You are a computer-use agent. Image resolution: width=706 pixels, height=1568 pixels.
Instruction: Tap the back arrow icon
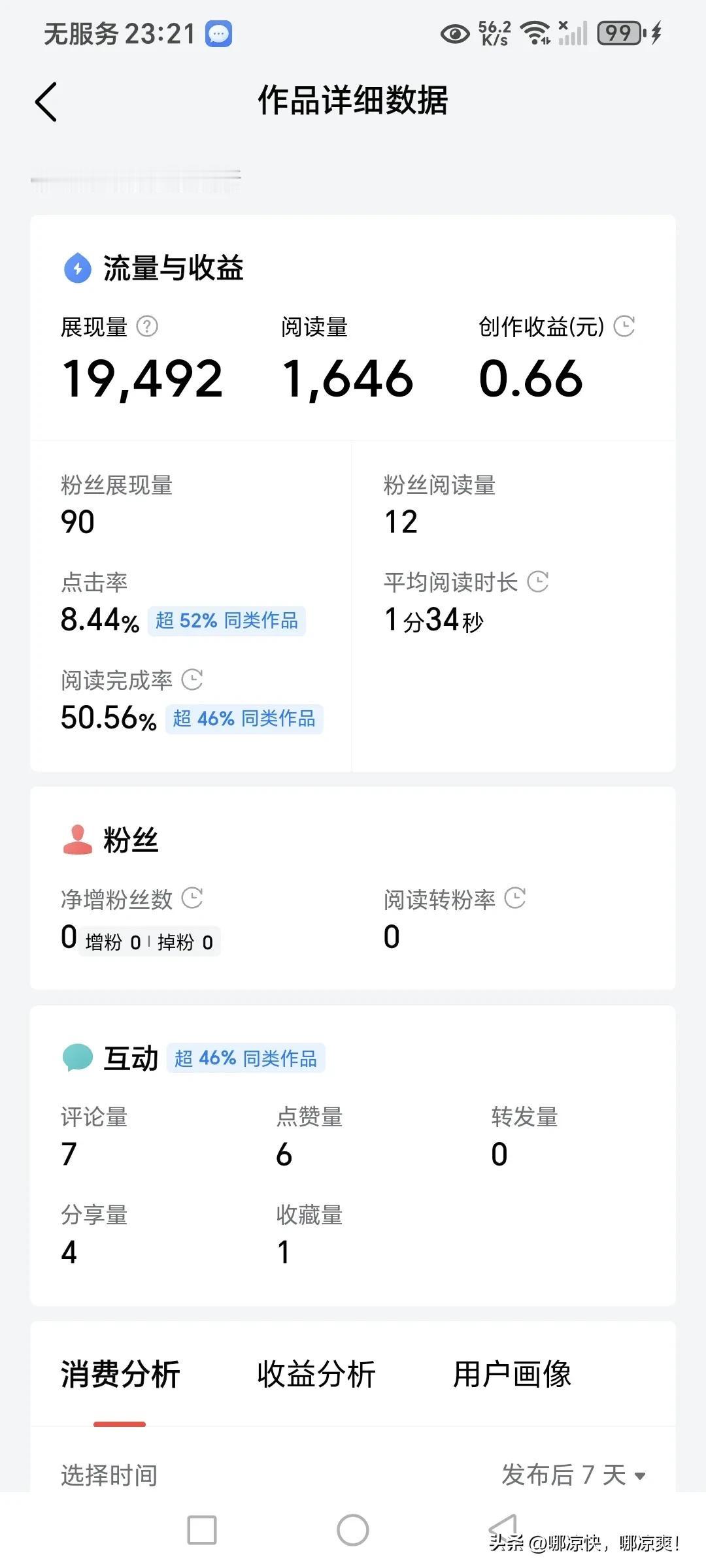pyautogui.click(x=46, y=102)
